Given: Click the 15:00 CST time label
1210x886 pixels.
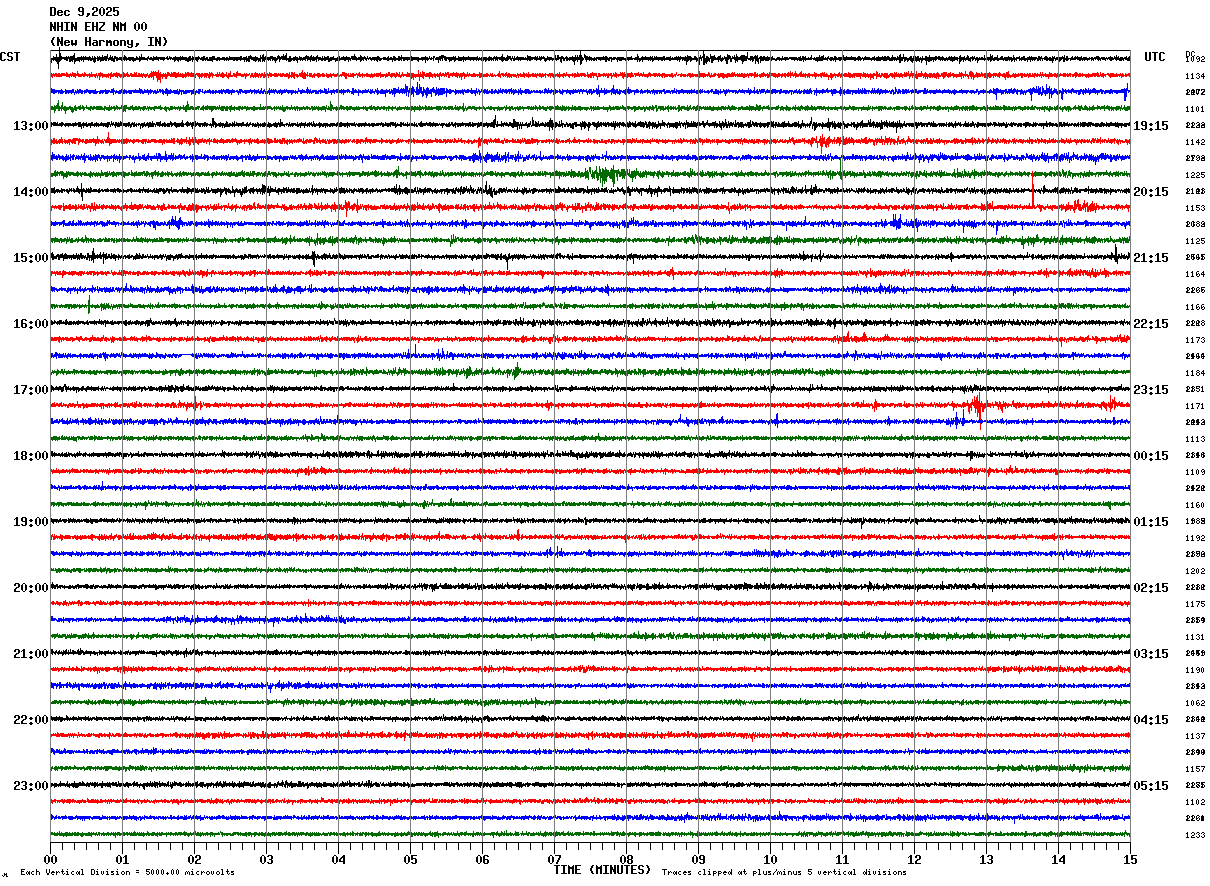Looking at the screenshot, I should (x=31, y=258).
